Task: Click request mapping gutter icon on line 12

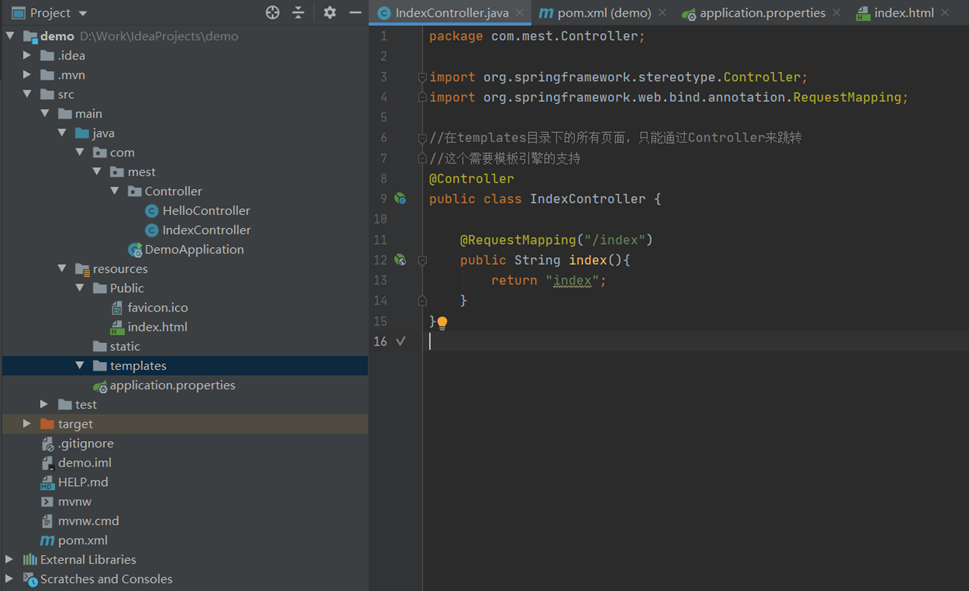Action: pyautogui.click(x=400, y=260)
